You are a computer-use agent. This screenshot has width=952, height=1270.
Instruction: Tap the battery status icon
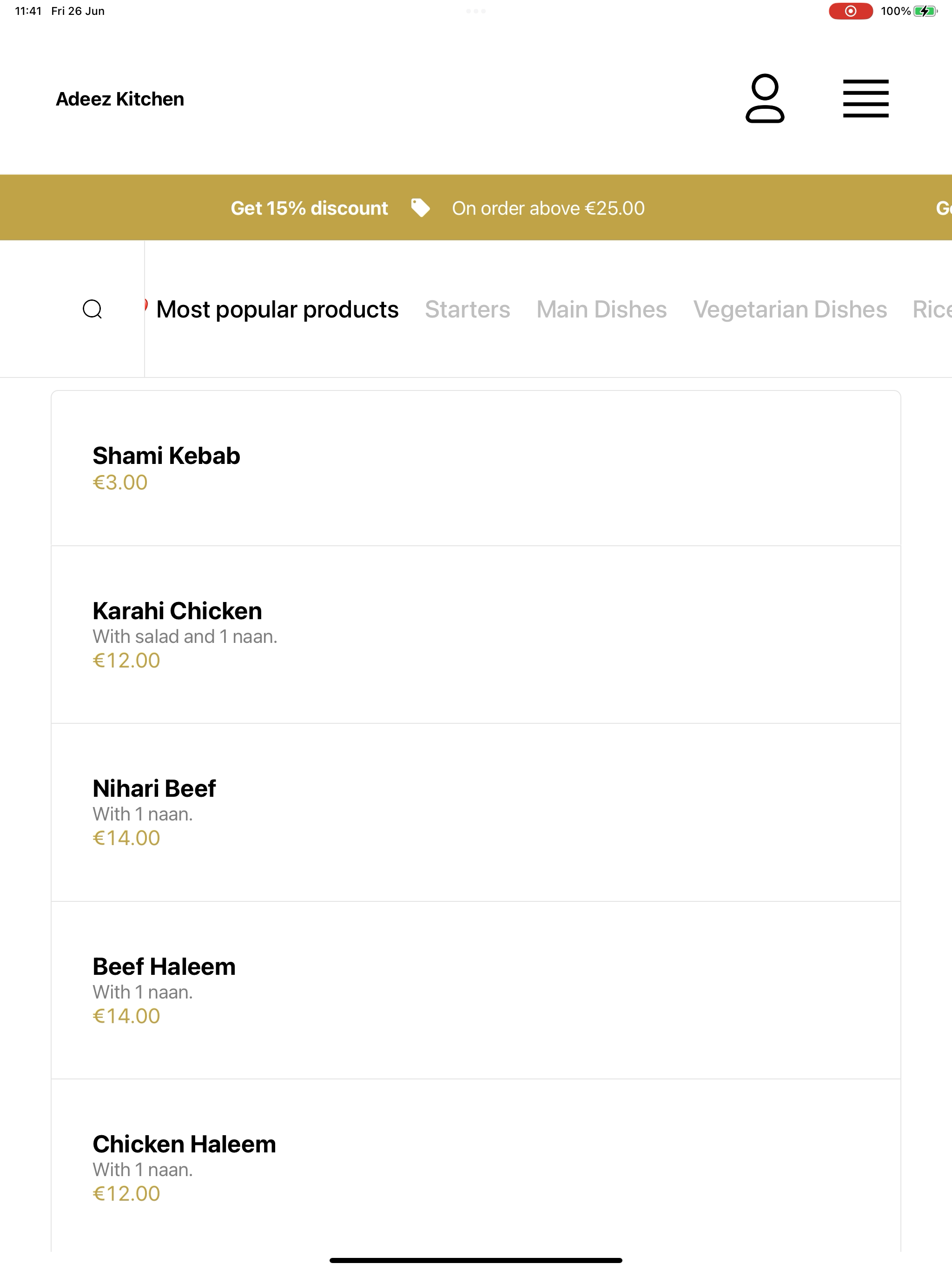point(925,11)
